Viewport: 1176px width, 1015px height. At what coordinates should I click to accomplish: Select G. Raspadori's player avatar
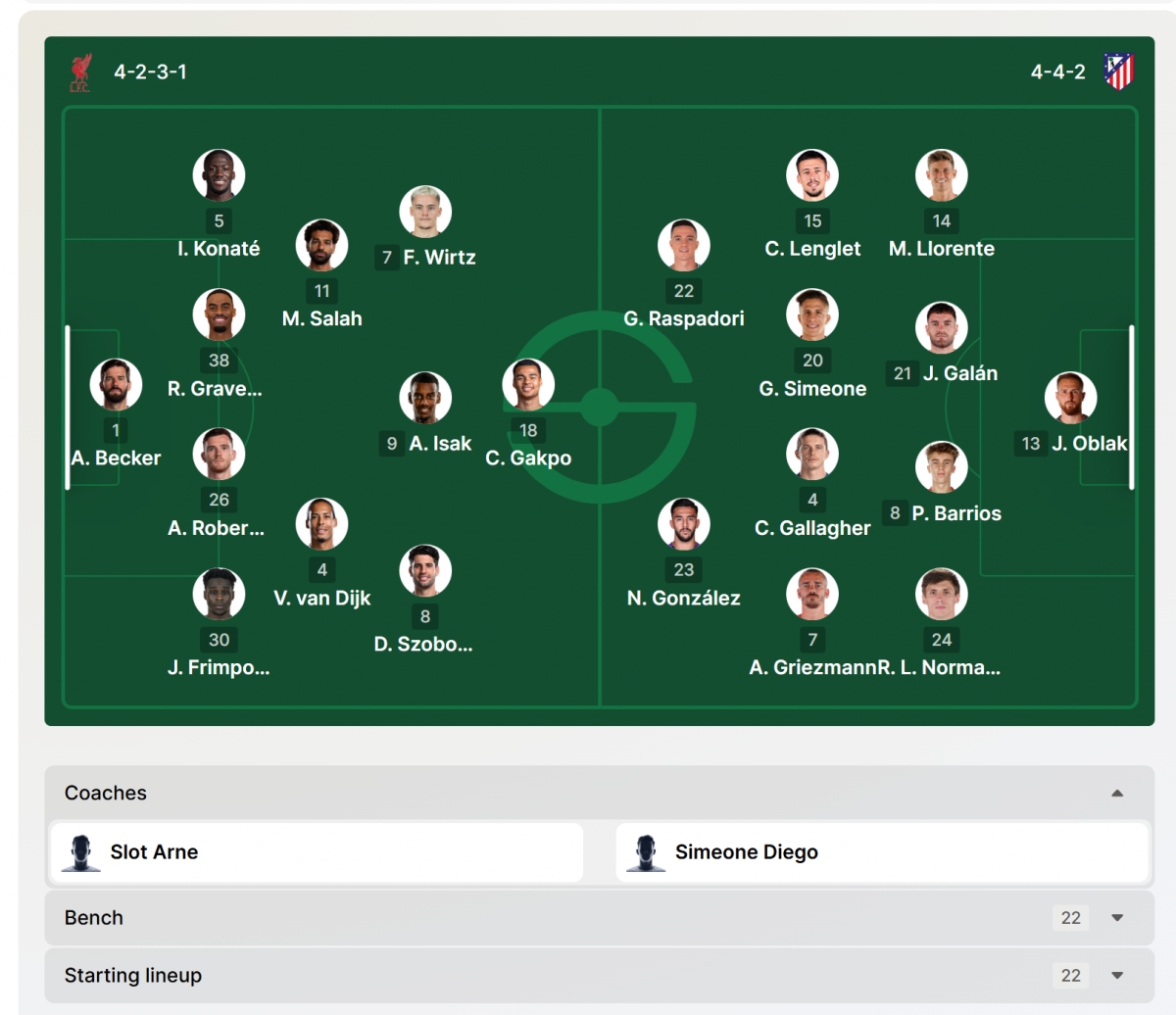684,245
